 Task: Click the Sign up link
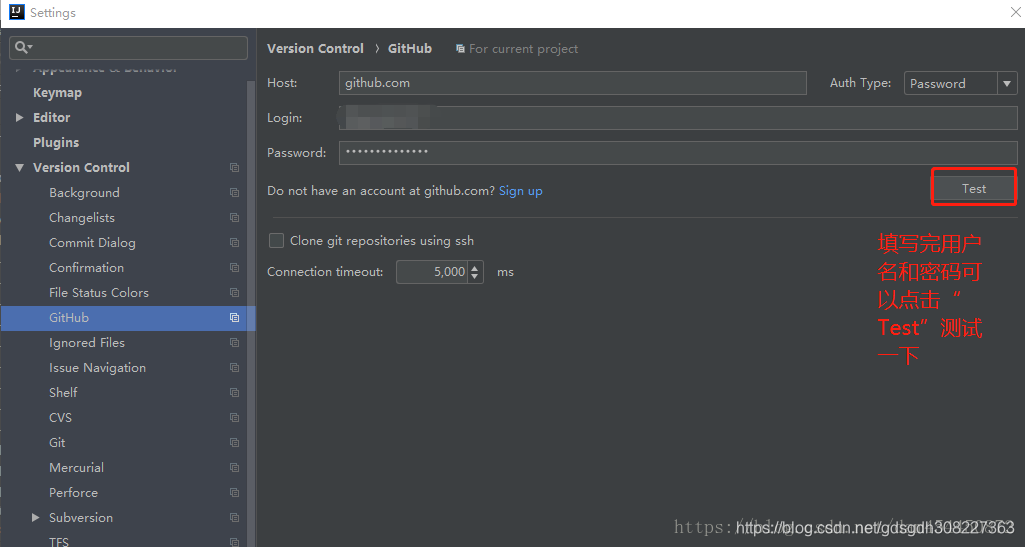520,191
